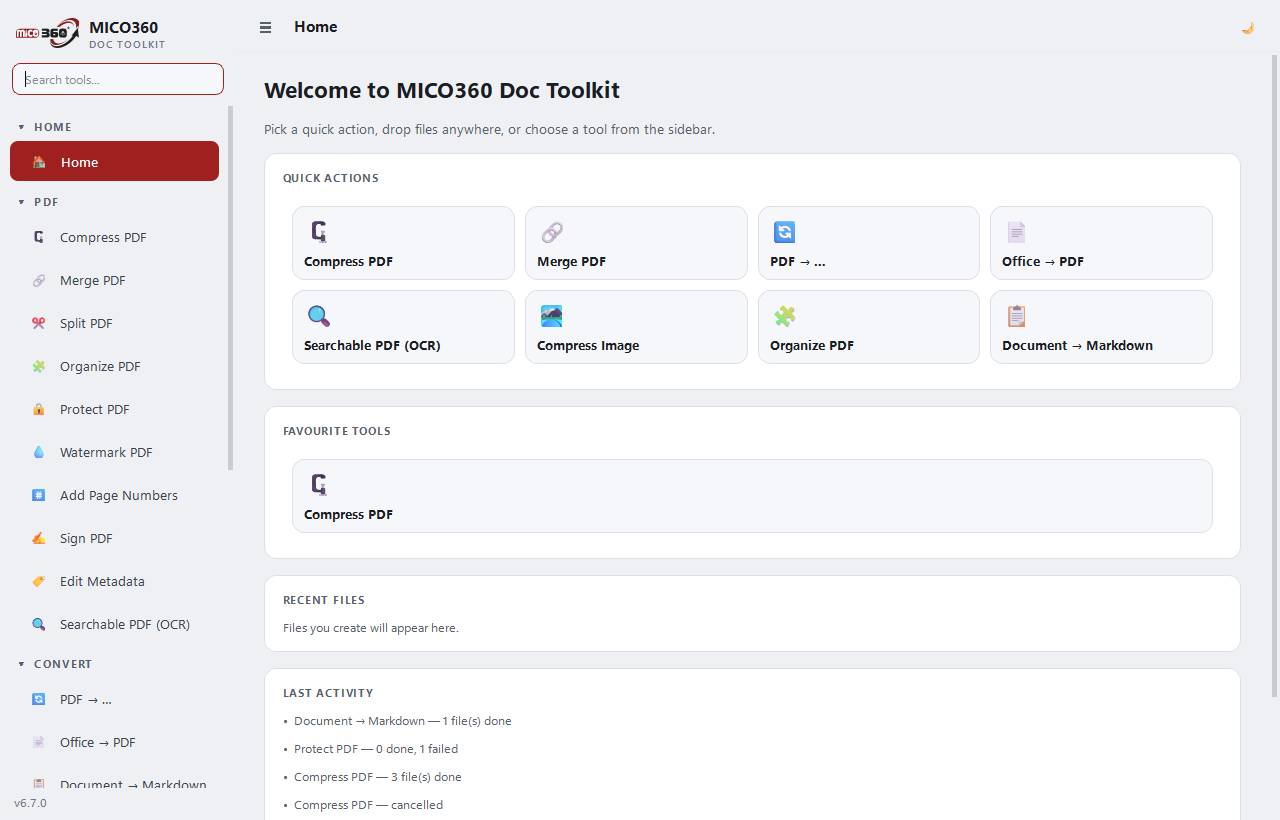Open Office → PDF from the sidebar label
This screenshot has height=820, width=1280.
[98, 742]
